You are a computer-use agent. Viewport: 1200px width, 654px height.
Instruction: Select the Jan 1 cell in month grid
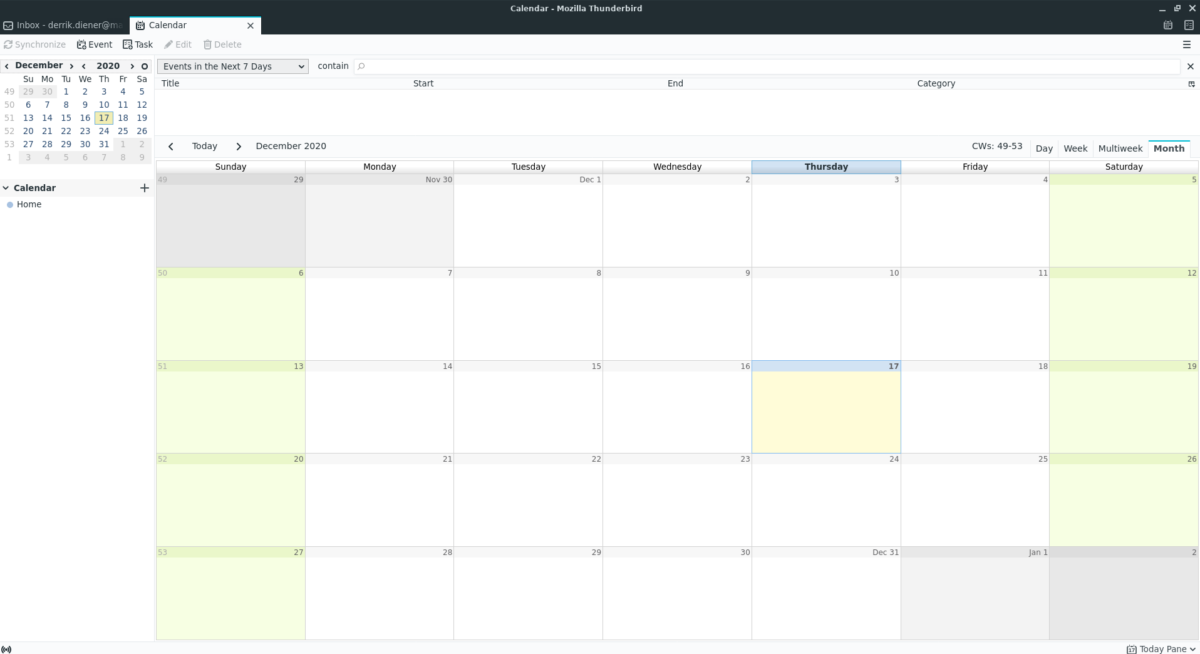tap(975, 593)
